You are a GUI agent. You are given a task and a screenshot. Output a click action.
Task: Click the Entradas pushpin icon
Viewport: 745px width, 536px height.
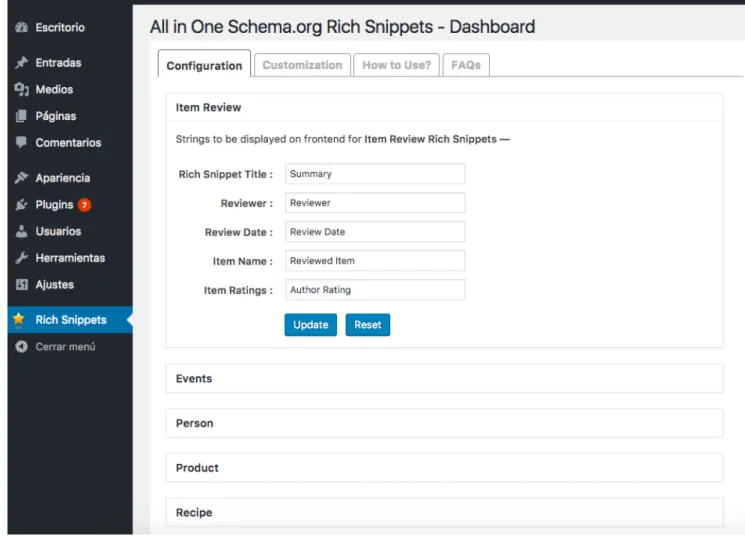[x=21, y=62]
